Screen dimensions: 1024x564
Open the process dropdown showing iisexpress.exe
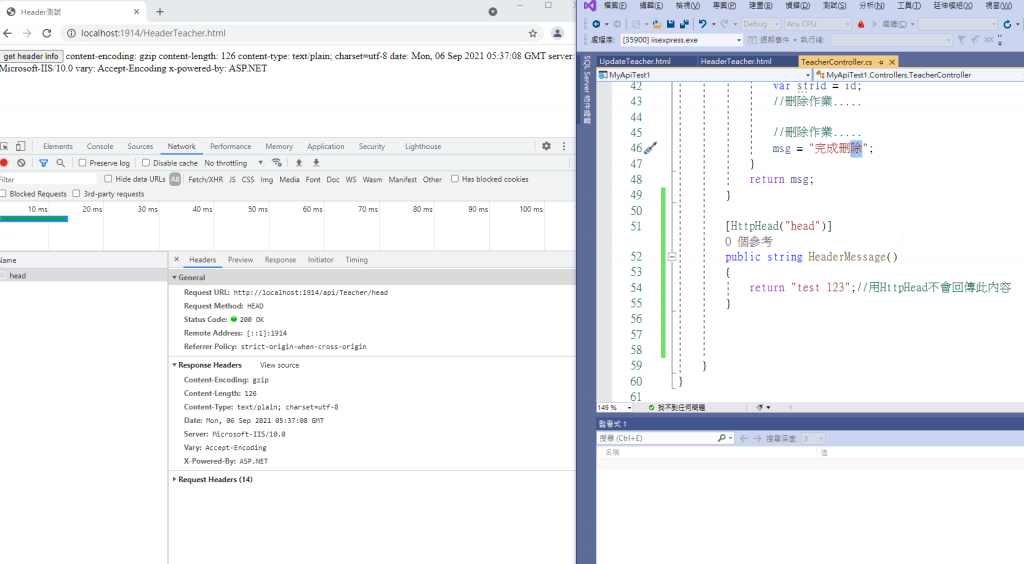tap(681, 40)
